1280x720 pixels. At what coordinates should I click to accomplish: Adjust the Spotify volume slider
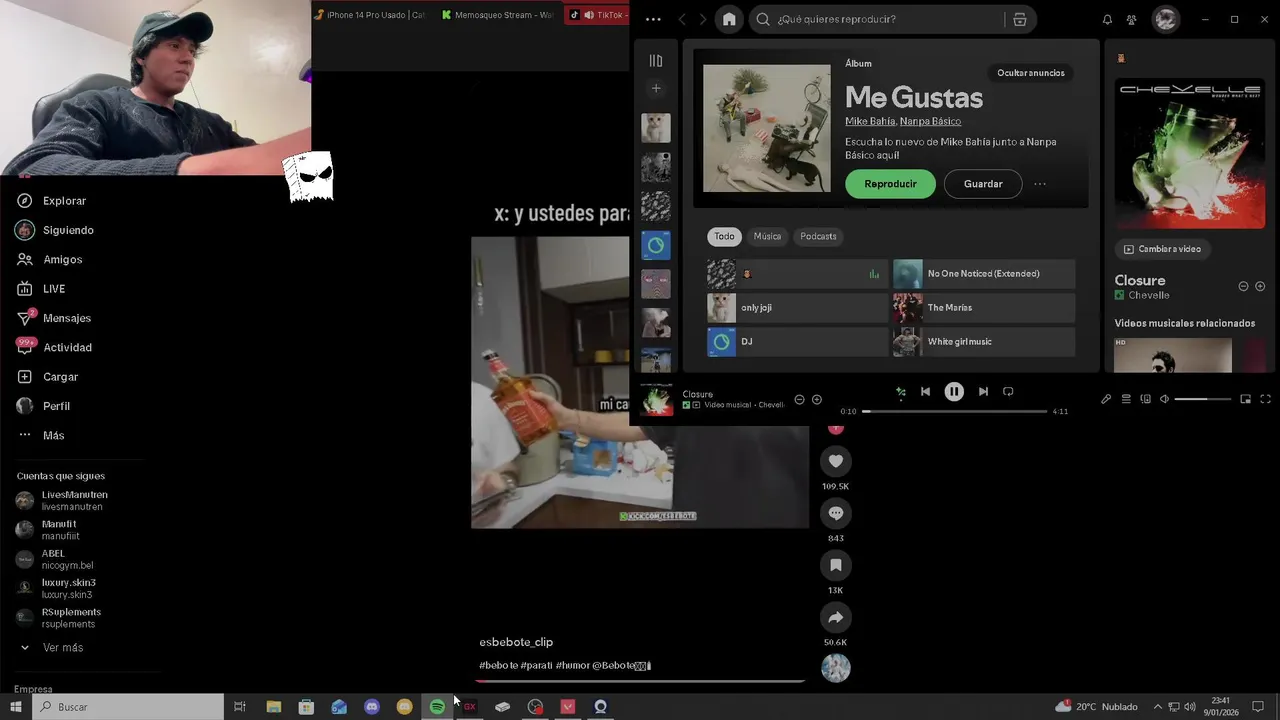(1203, 399)
